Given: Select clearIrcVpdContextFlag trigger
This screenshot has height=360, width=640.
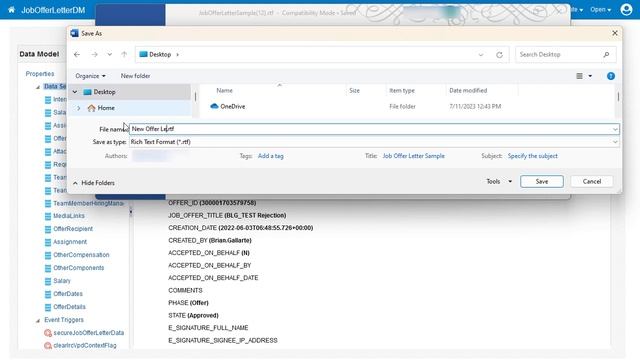Looking at the screenshot, I should 85,345.
